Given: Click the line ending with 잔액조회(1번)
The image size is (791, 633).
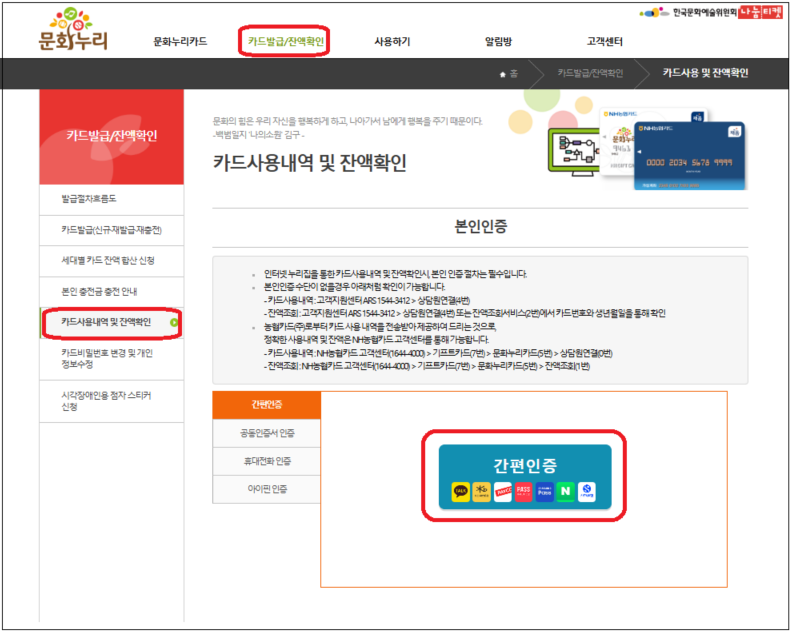Looking at the screenshot, I should [x=426, y=367].
